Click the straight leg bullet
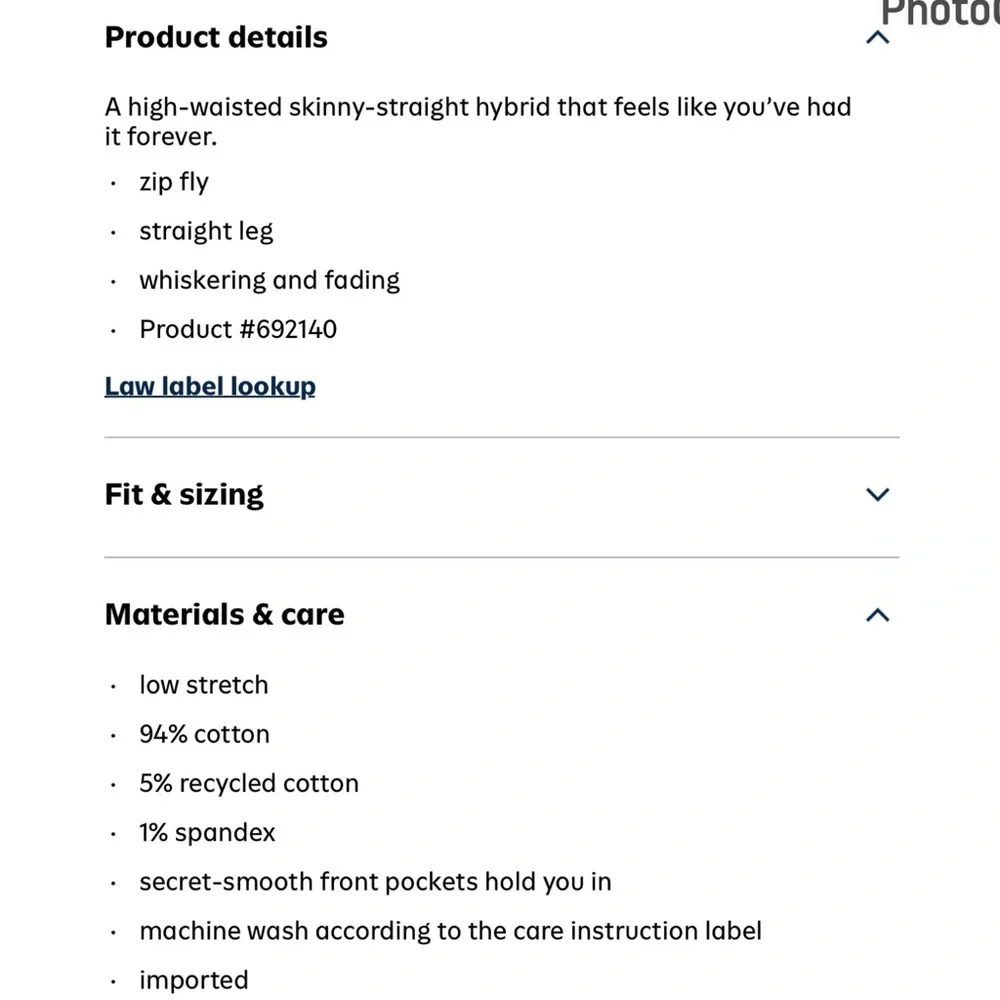This screenshot has height=1000, width=1000. tap(206, 231)
